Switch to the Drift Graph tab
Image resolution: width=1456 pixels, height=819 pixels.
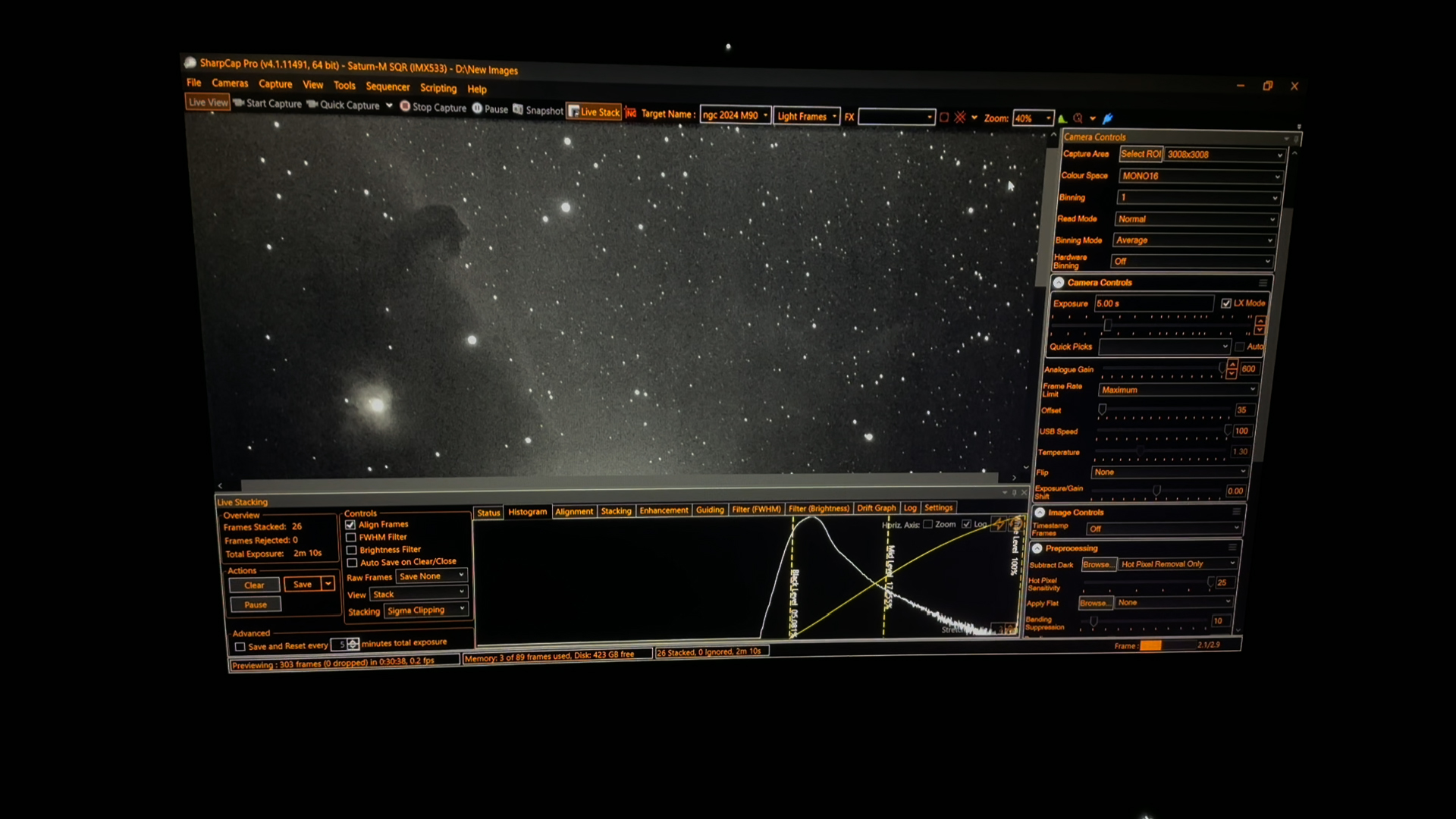click(876, 508)
